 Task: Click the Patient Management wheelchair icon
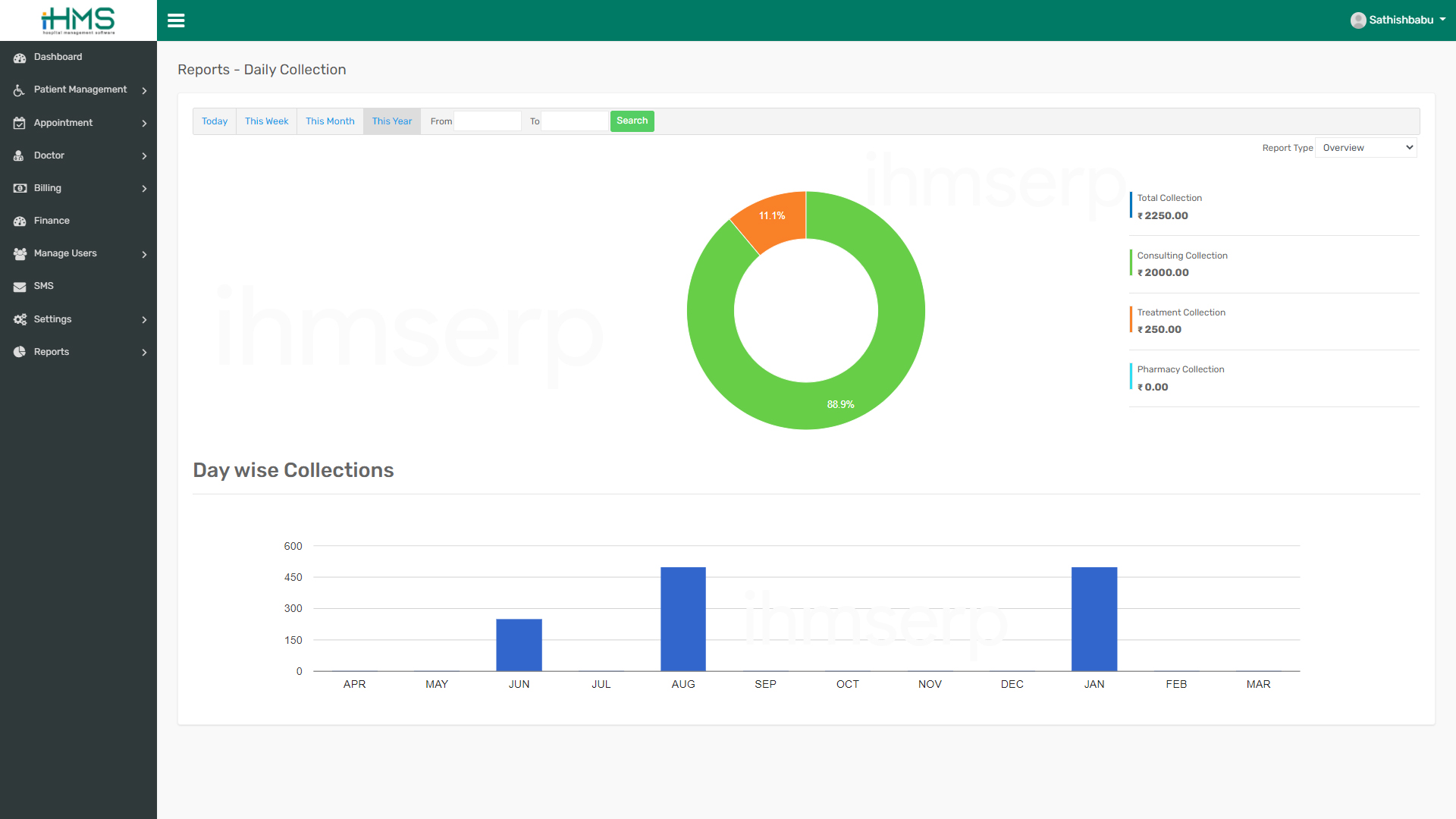[20, 90]
